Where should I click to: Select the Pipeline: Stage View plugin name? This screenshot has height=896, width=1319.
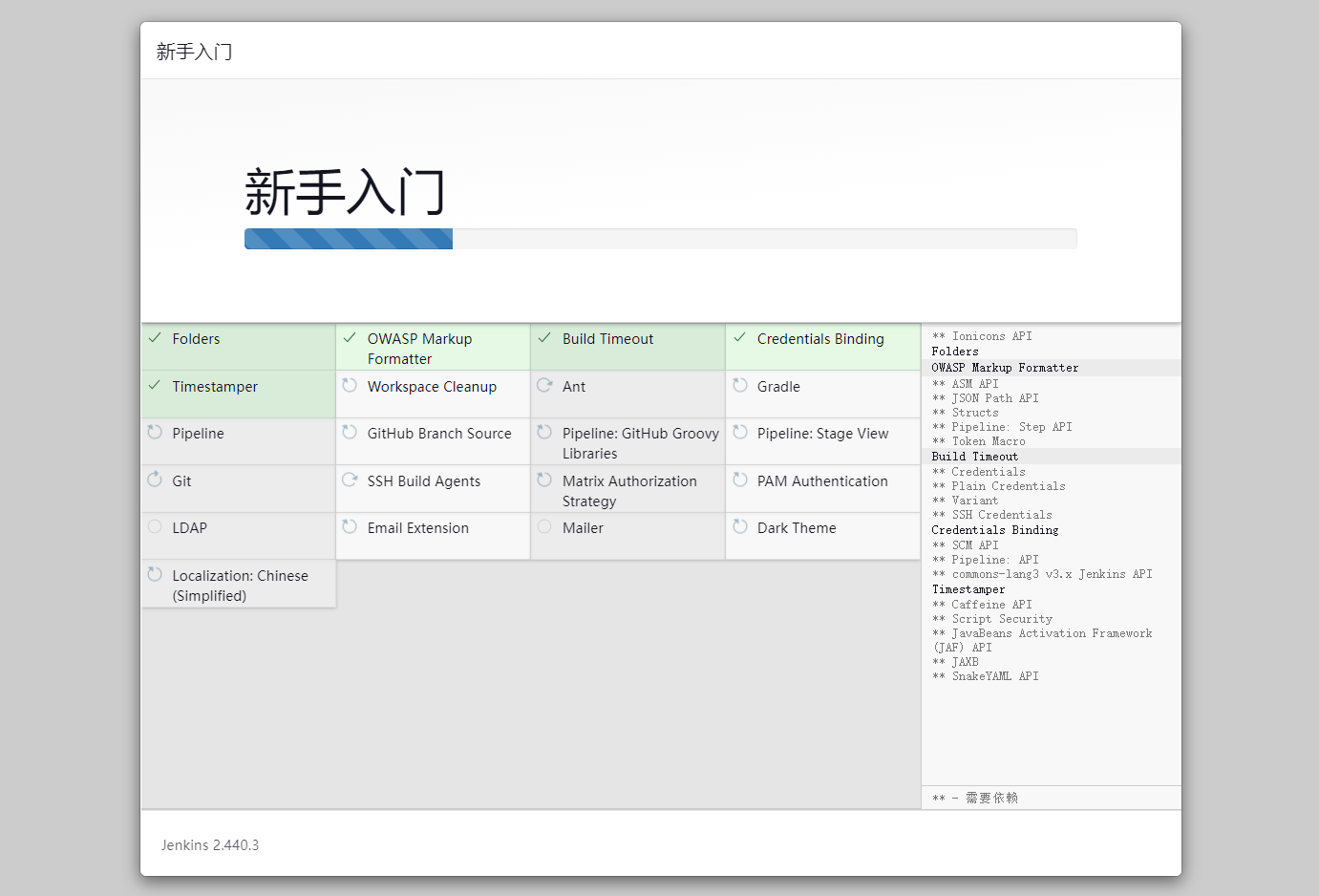click(x=822, y=434)
